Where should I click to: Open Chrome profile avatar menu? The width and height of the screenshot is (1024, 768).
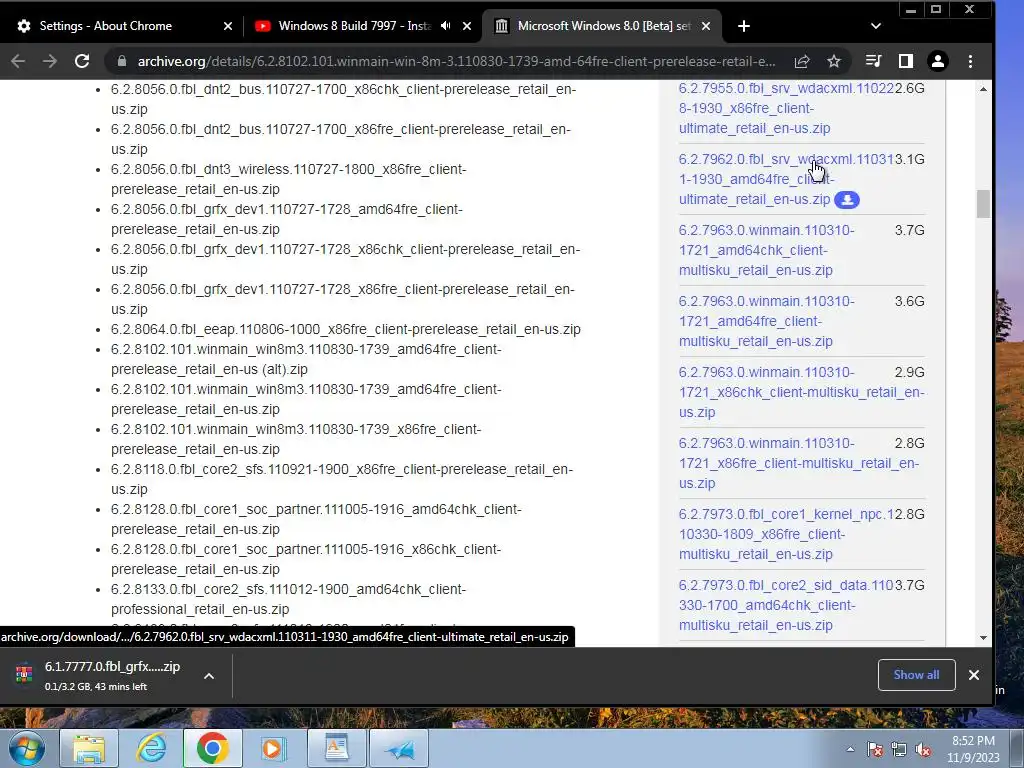[938, 61]
